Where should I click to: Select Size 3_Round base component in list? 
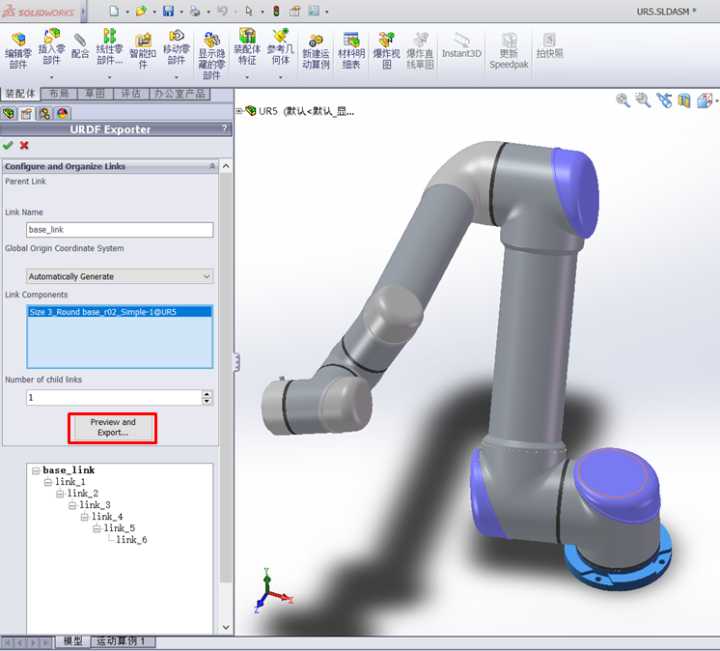pos(119,312)
